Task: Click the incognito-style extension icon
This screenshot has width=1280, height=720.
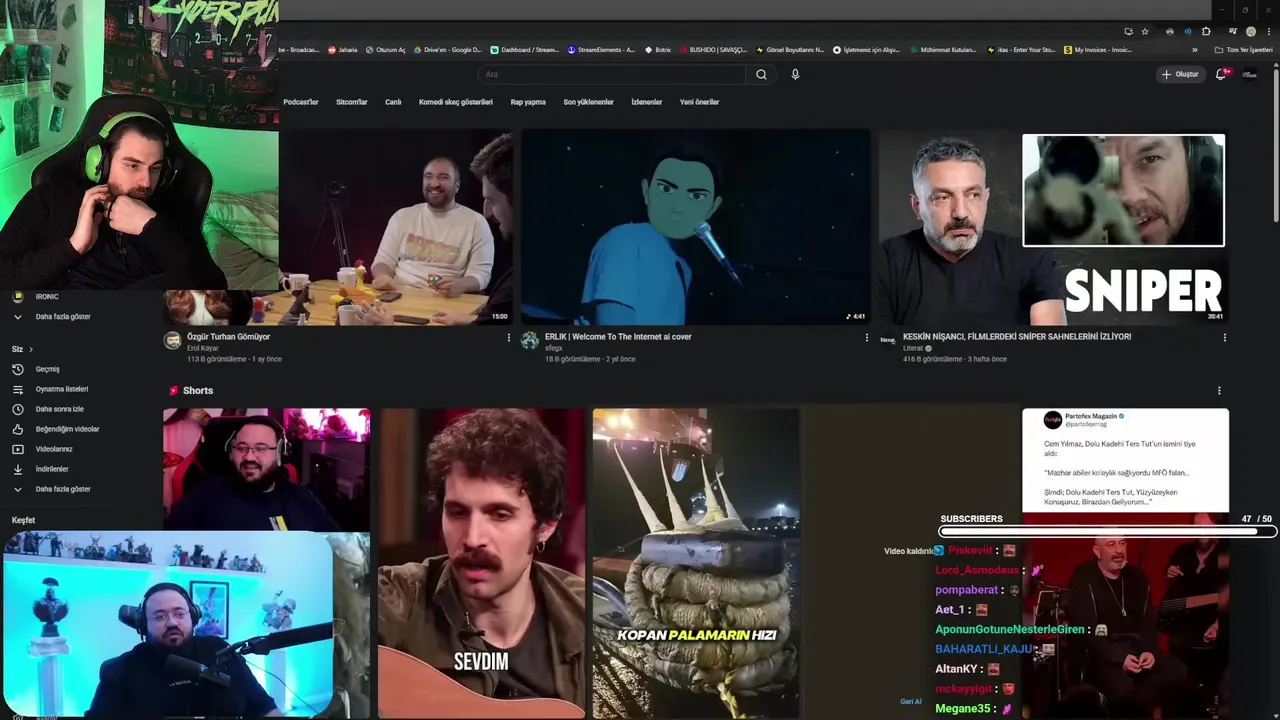Action: (1170, 31)
